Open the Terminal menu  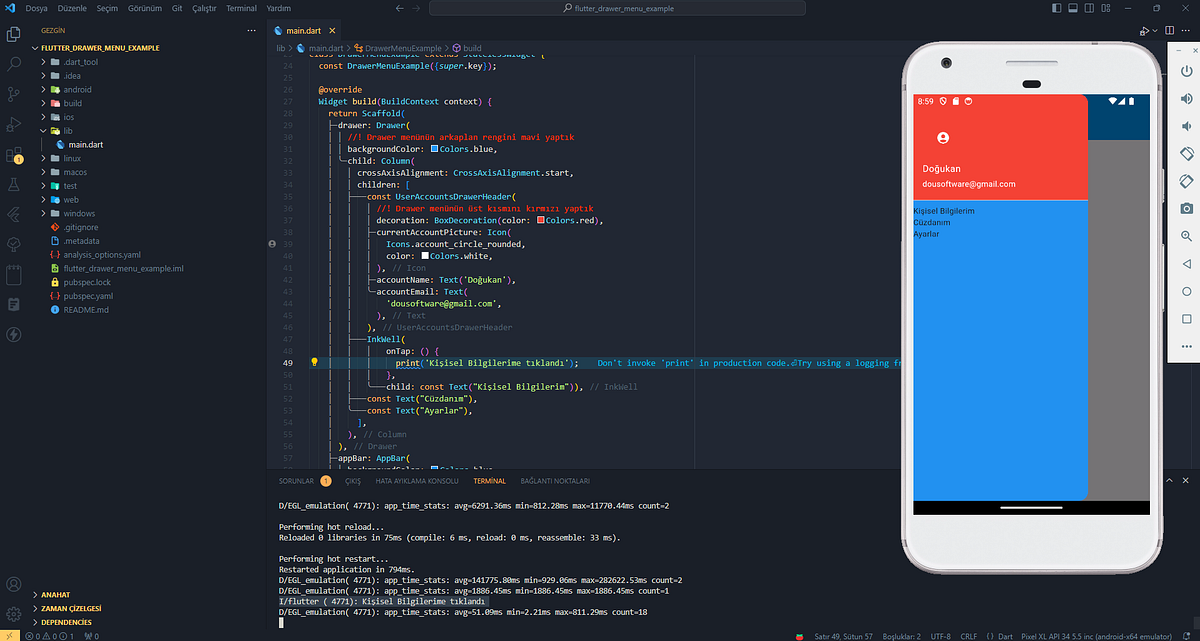(241, 8)
